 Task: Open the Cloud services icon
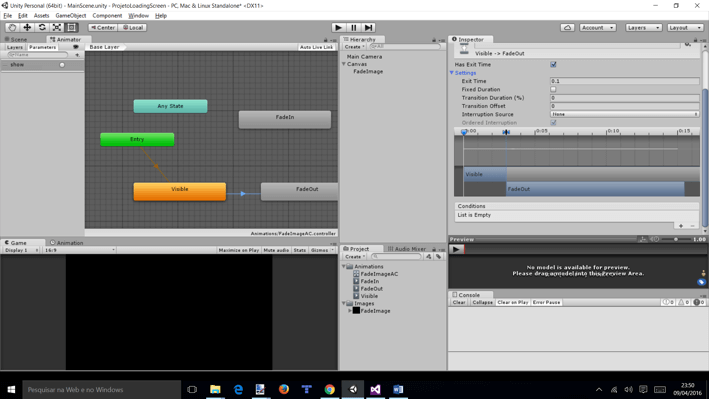pos(567,28)
